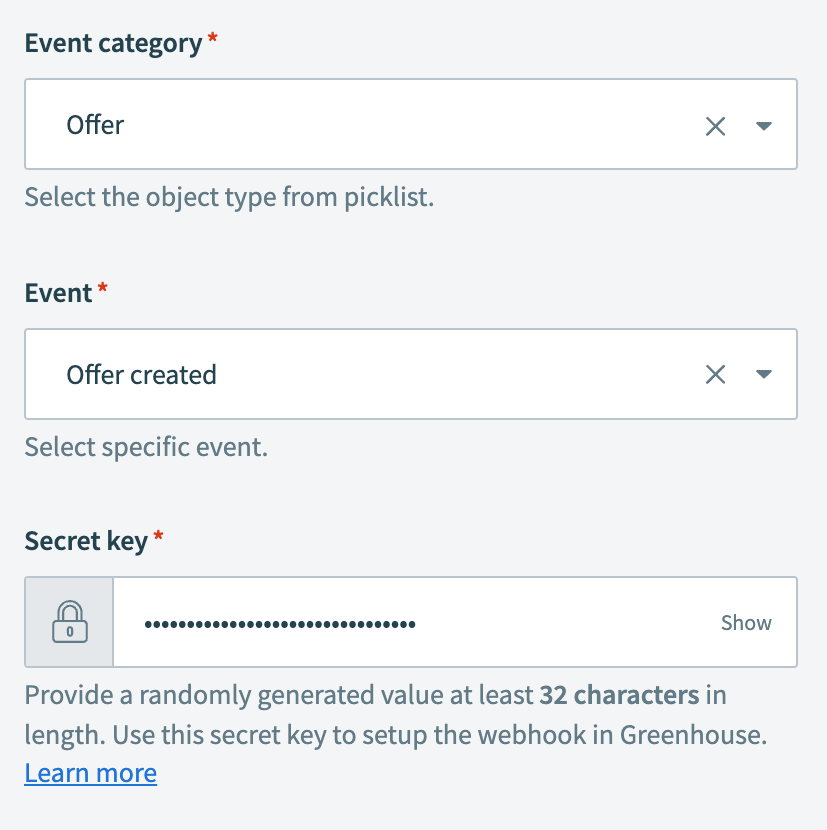Click the down-arrow icon next to Offer created

[x=763, y=375]
